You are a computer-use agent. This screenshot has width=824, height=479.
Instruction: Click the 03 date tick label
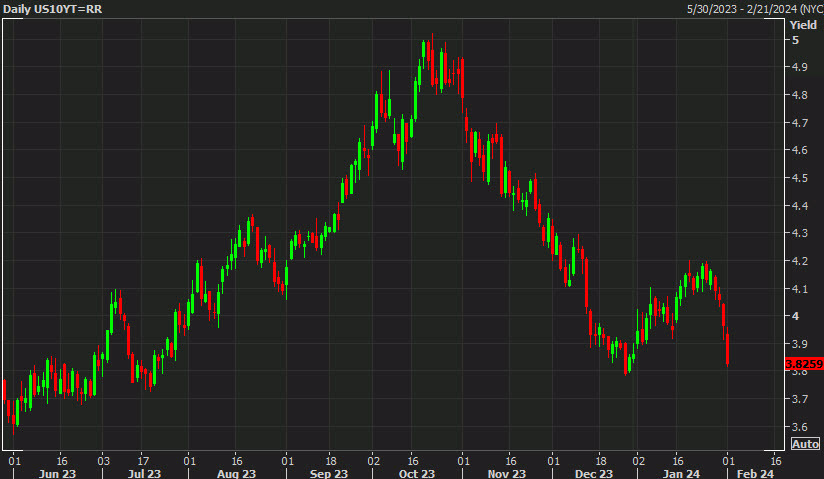click(104, 461)
